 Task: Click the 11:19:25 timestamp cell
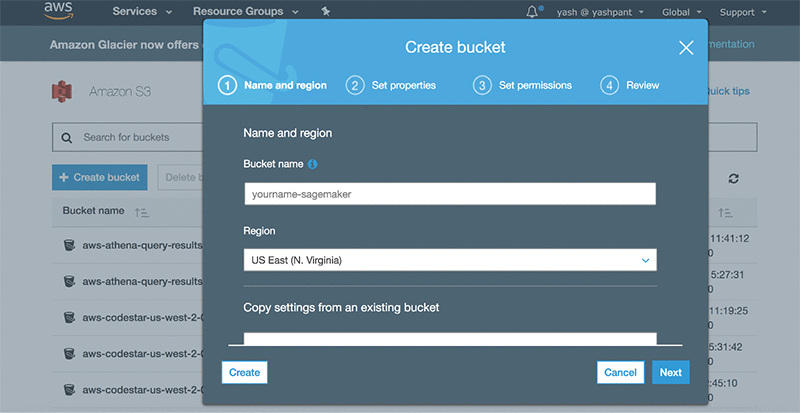click(729, 311)
